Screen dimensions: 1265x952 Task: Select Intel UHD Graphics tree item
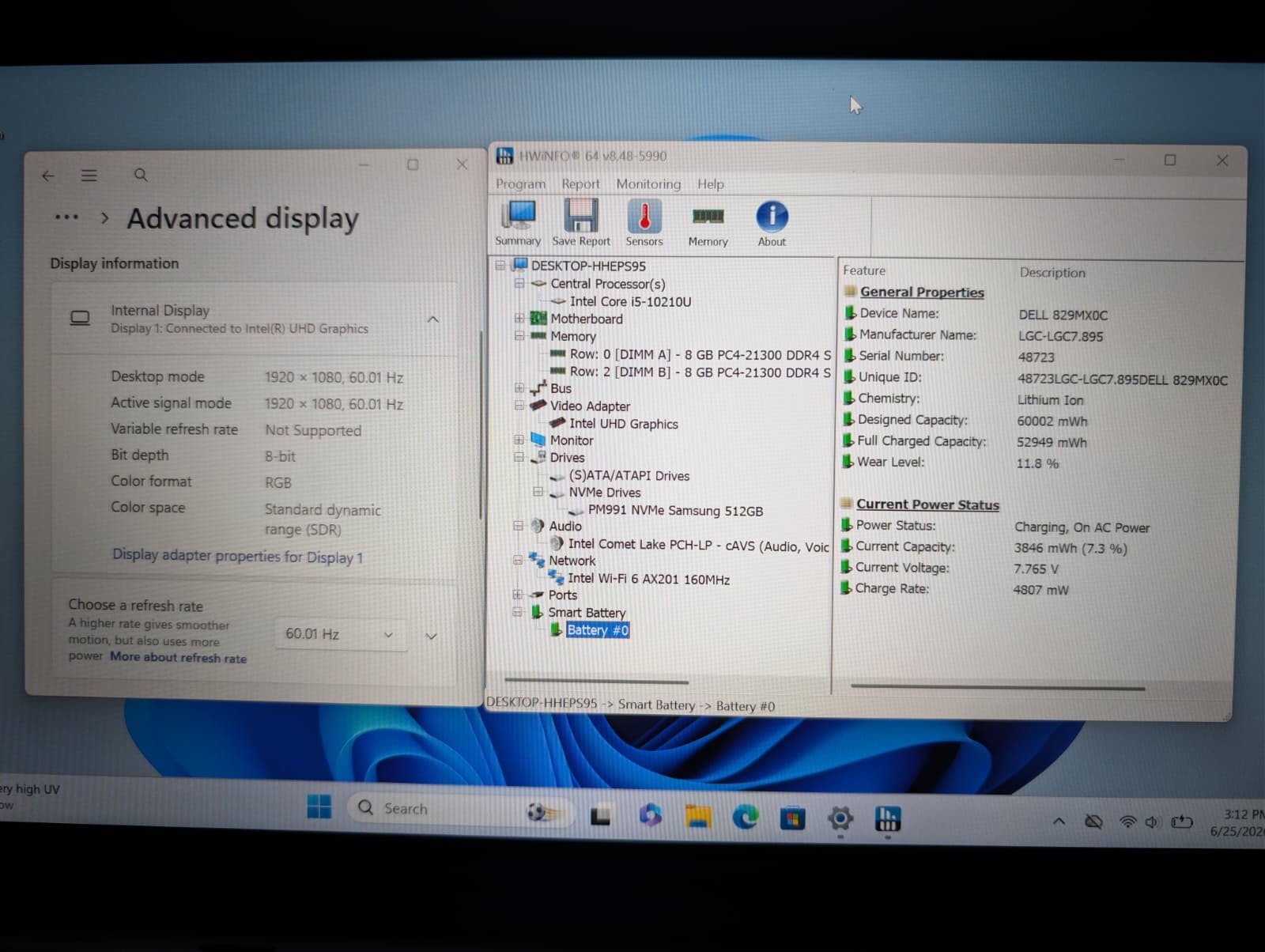click(x=623, y=424)
